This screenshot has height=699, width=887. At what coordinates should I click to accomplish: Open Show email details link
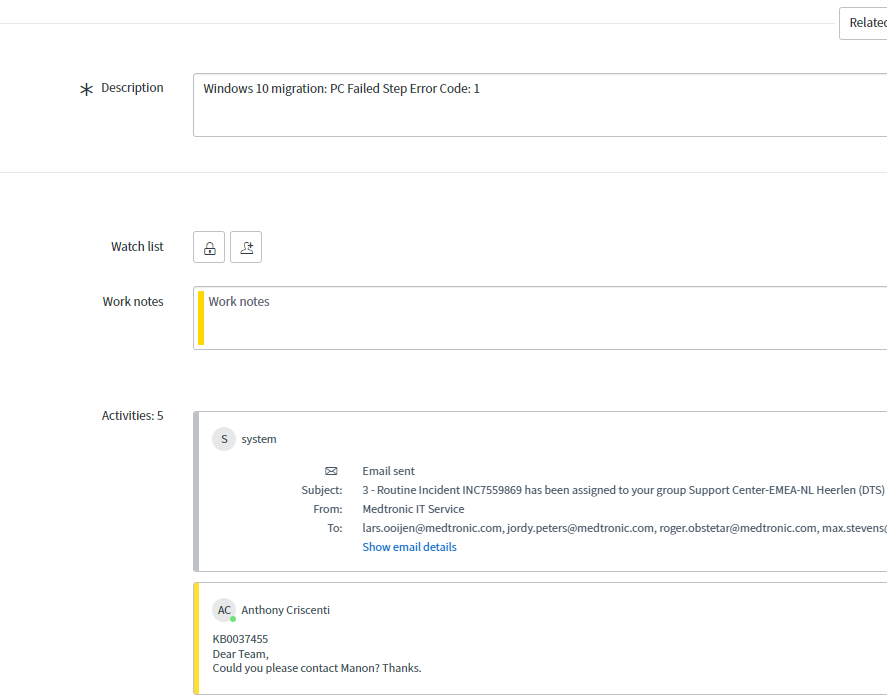409,547
